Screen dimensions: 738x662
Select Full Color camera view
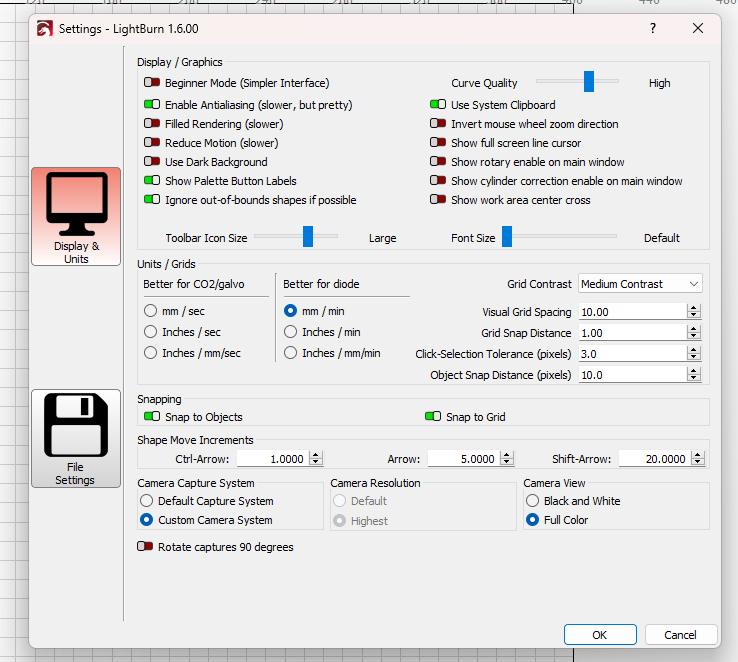pos(532,520)
